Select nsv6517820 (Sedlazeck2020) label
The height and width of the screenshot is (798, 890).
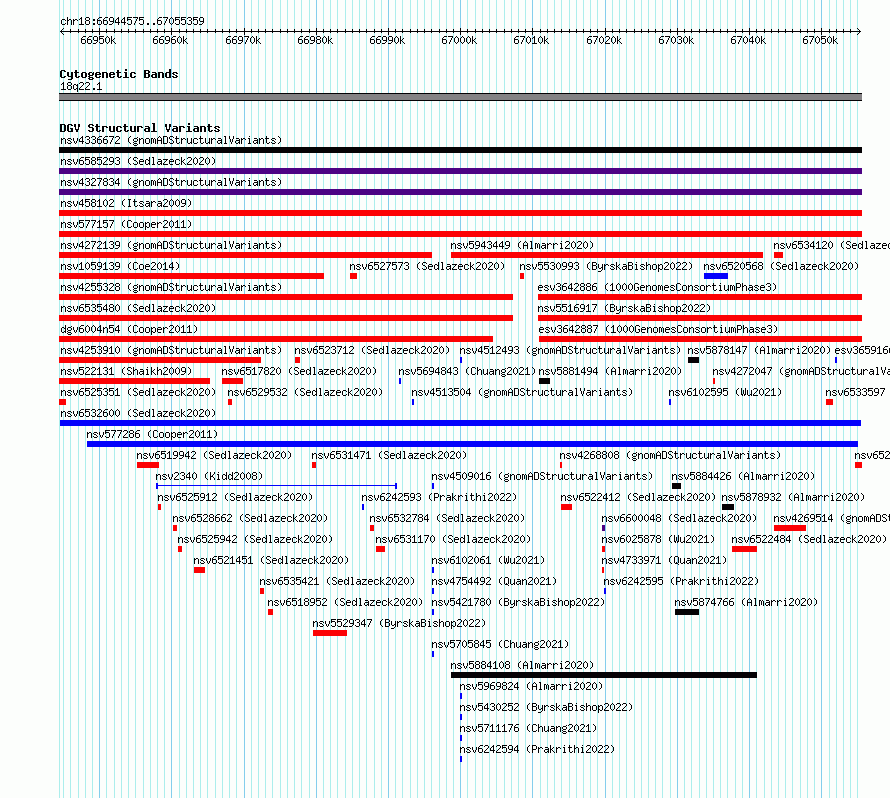[299, 371]
